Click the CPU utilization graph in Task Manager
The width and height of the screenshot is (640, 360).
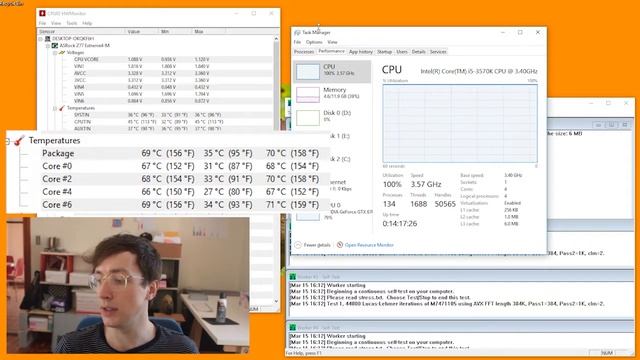coord(460,124)
